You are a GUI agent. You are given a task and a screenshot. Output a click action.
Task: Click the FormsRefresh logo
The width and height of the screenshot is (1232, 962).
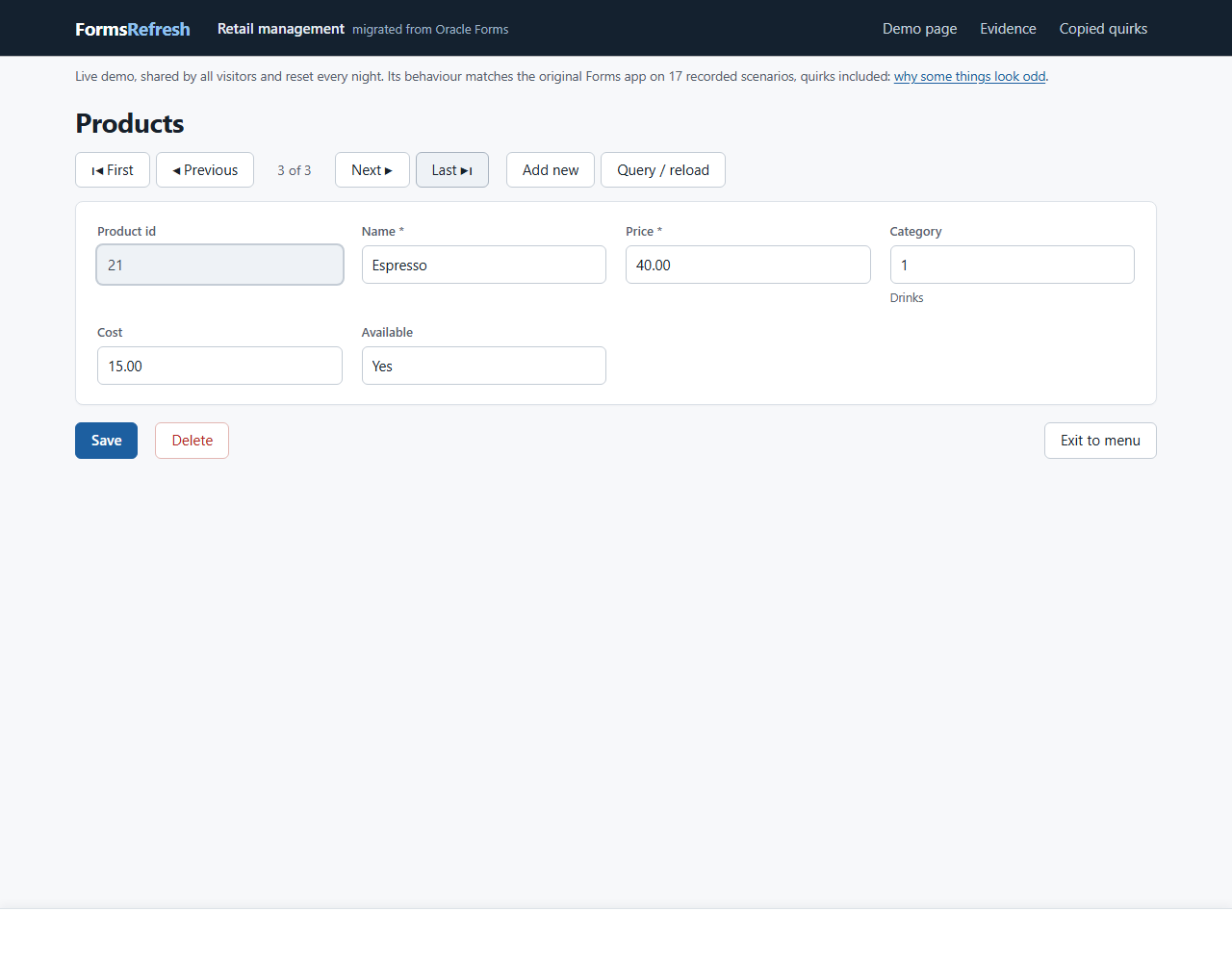pos(133,29)
